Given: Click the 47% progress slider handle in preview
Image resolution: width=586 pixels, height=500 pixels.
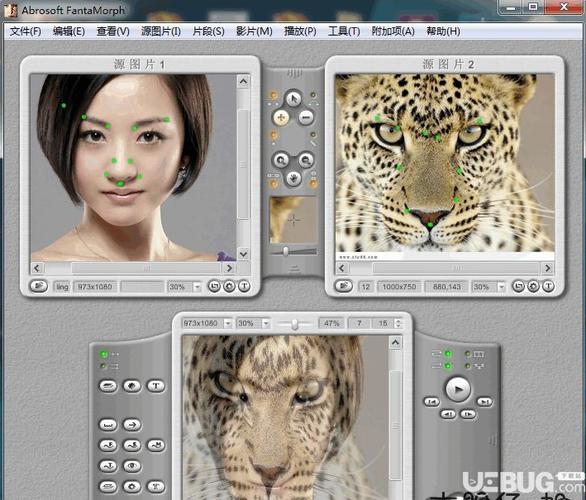Looking at the screenshot, I should tap(294, 324).
